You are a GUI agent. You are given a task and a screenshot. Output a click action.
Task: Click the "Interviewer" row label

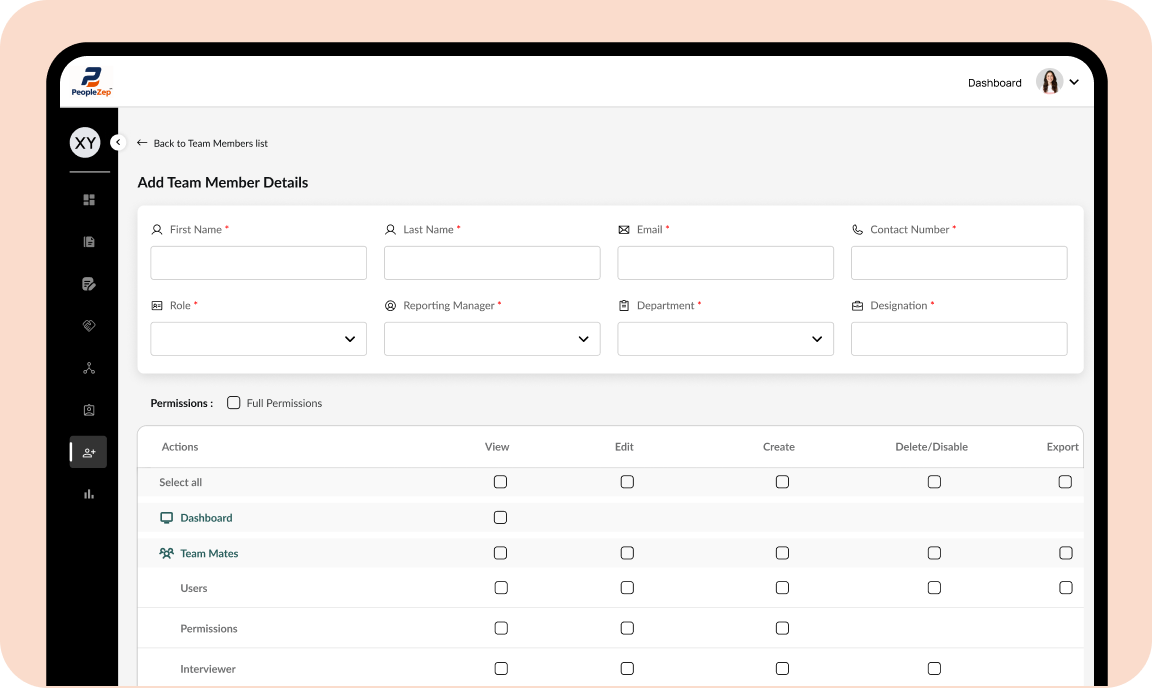[208, 669]
